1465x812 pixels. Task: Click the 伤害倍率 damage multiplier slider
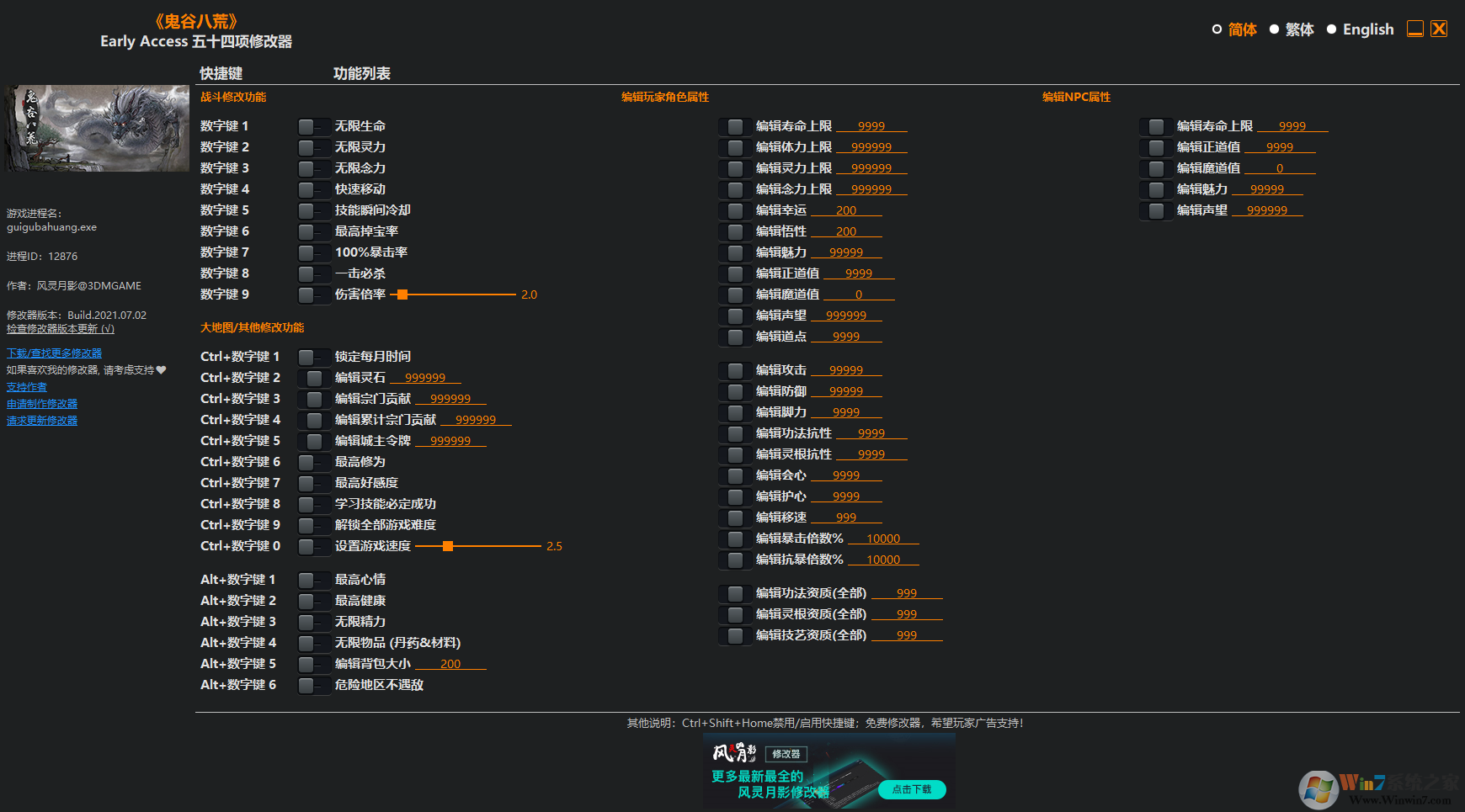pos(402,295)
